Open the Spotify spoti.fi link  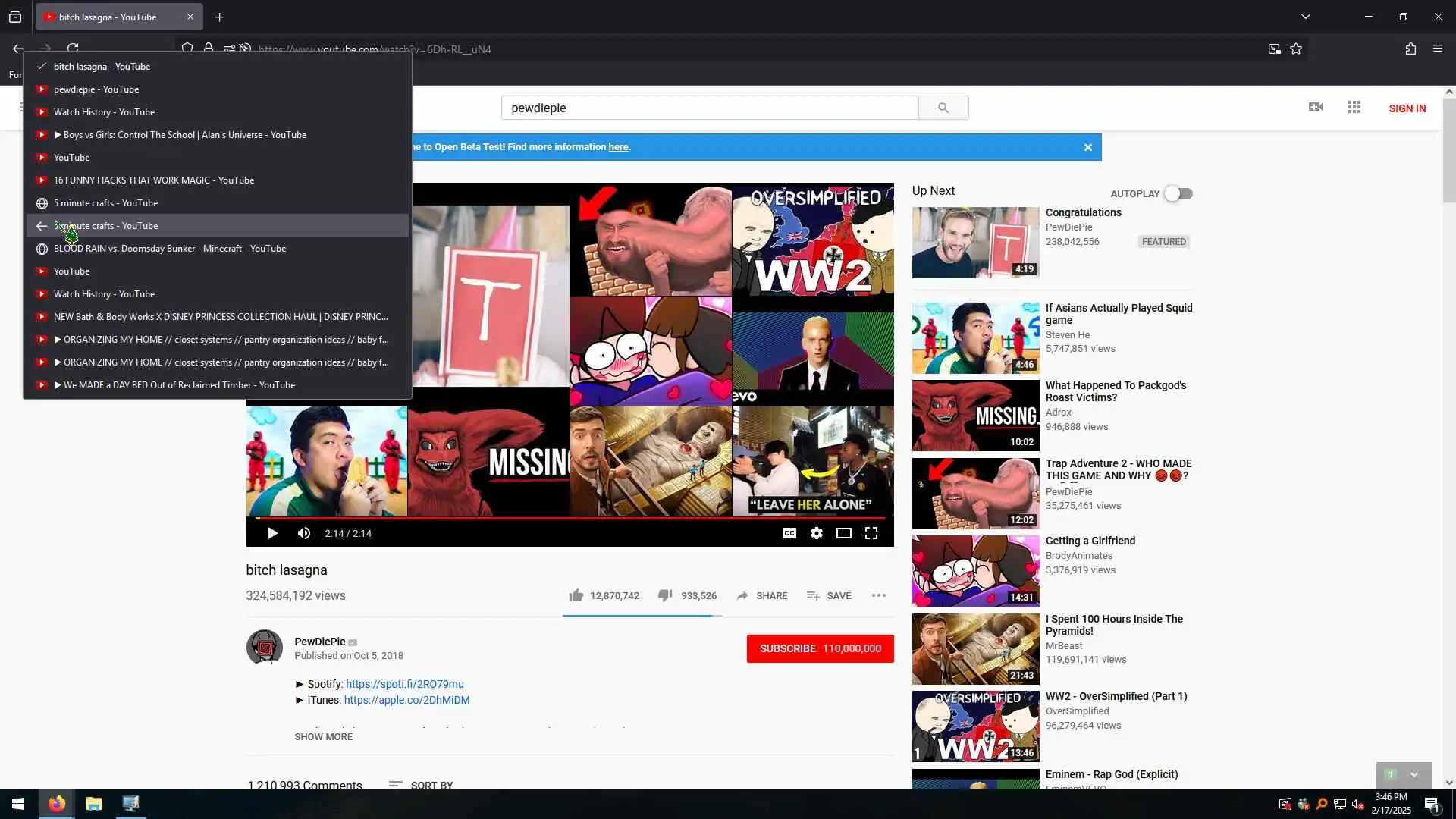pyautogui.click(x=404, y=684)
